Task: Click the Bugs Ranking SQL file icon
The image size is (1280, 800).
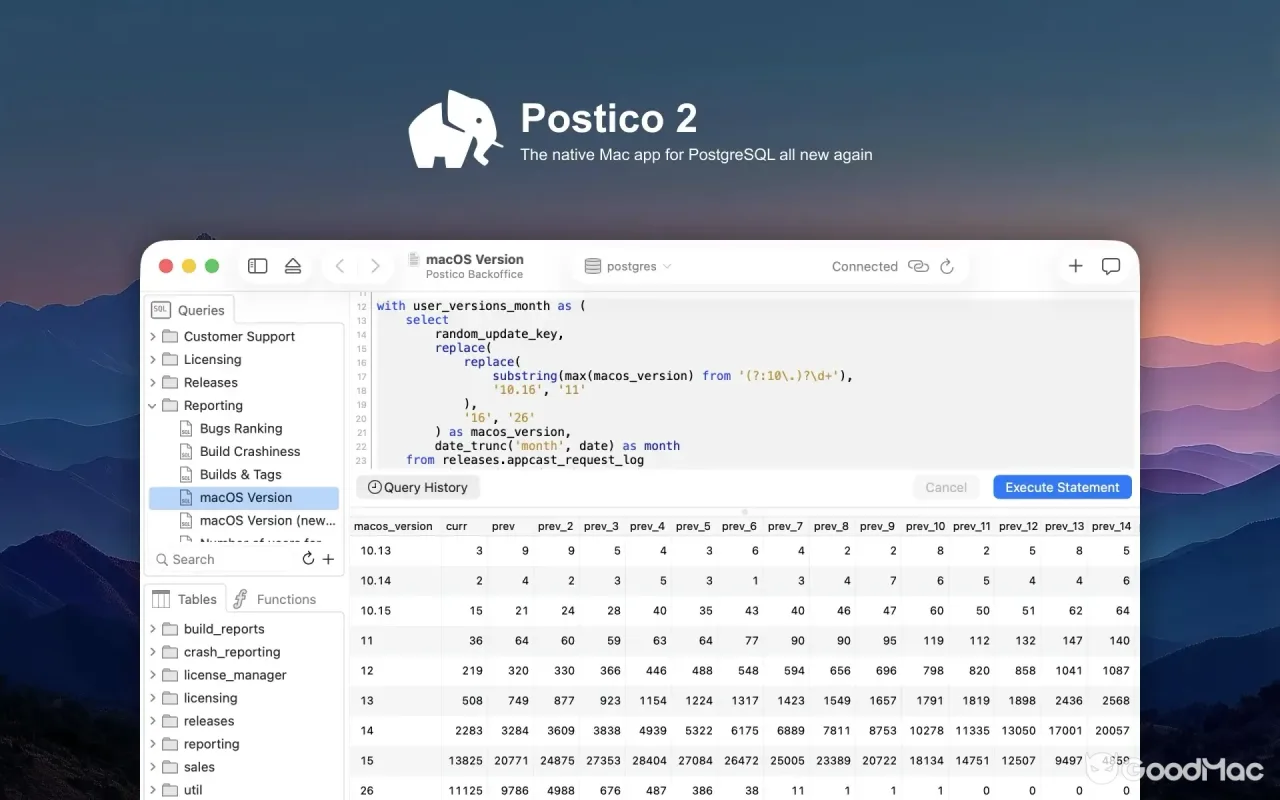Action: [185, 428]
